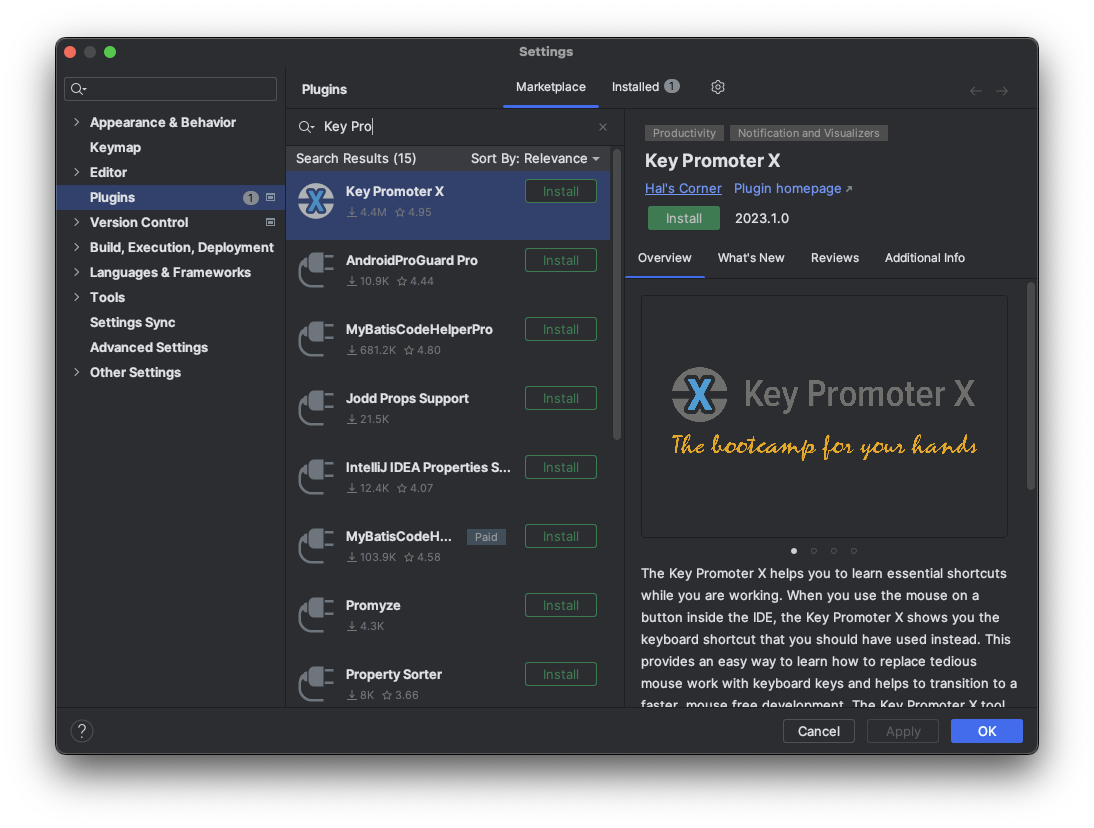The height and width of the screenshot is (828, 1094).
Task: Click the OK button
Action: (x=987, y=732)
